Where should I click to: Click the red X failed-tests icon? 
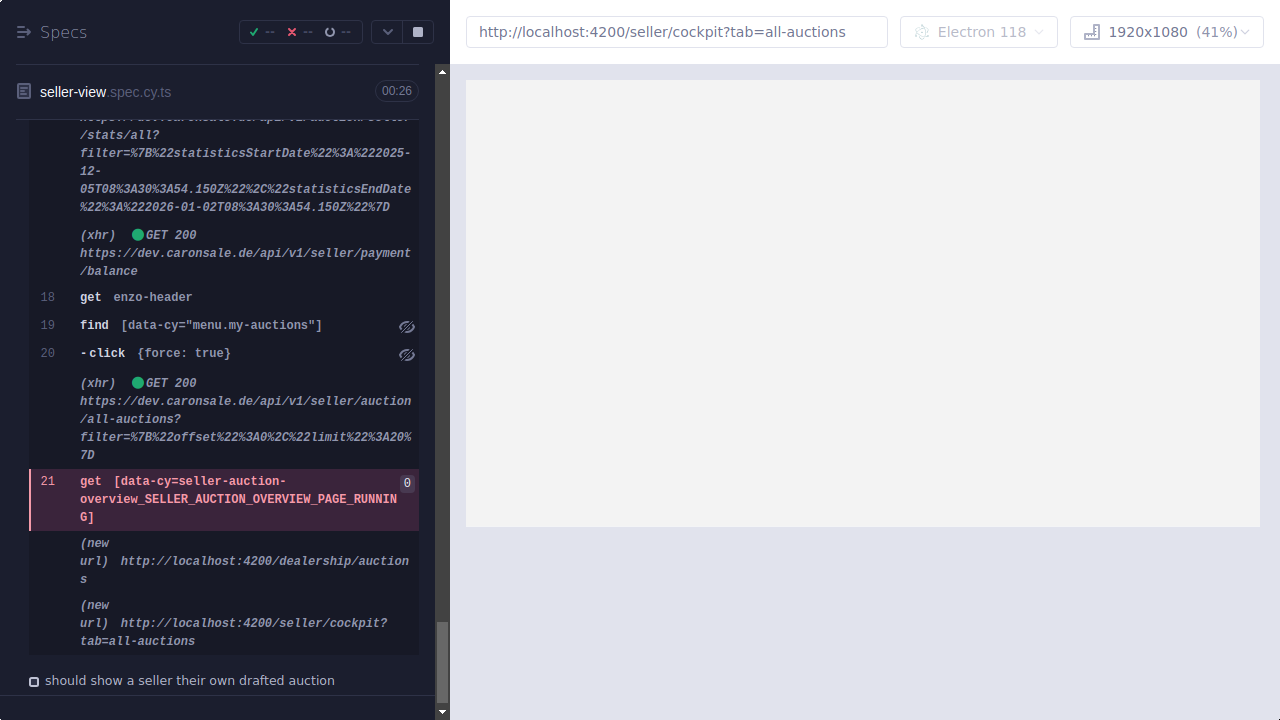290,31
